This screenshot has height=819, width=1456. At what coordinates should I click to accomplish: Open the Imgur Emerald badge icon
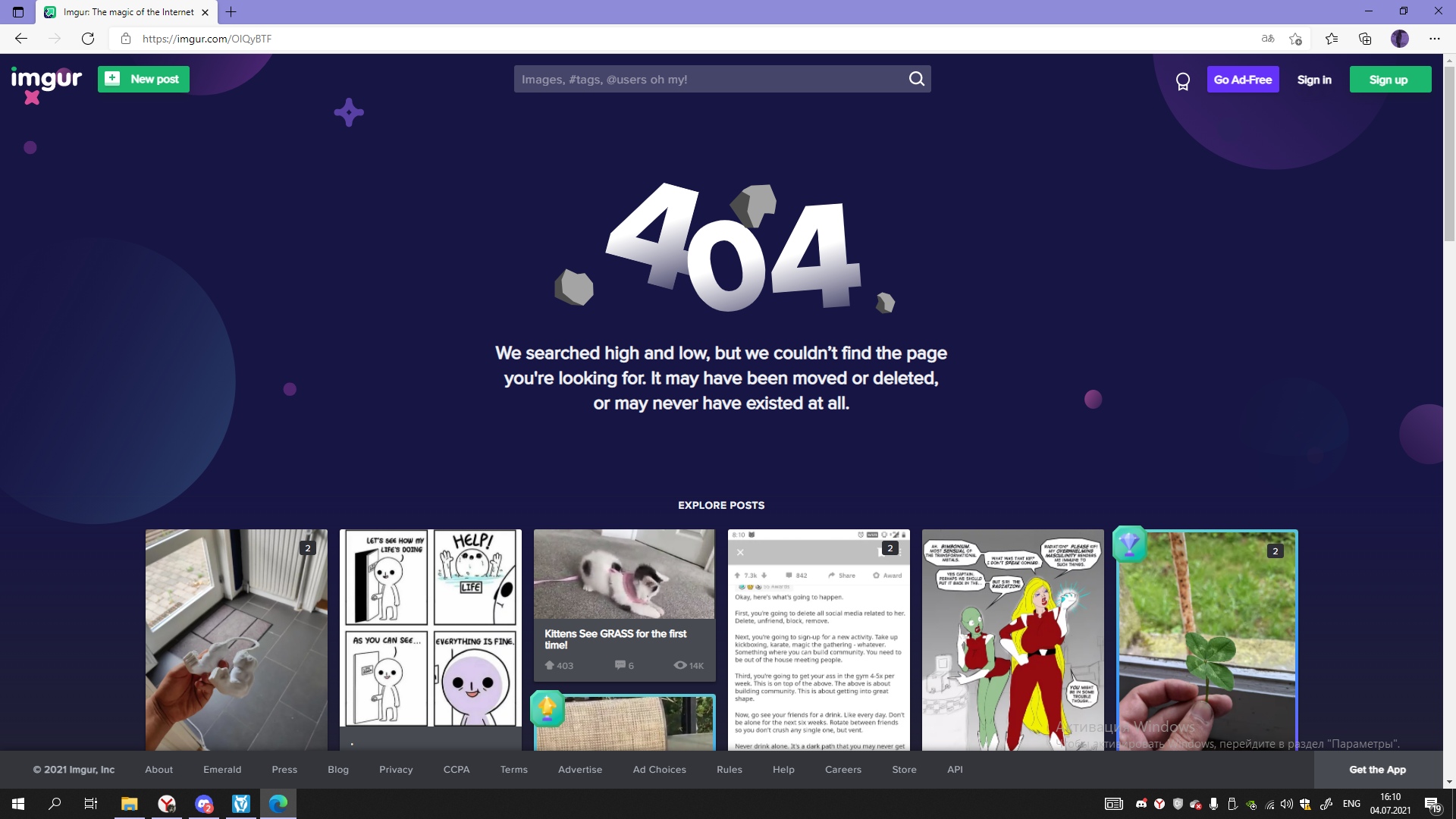[1182, 80]
